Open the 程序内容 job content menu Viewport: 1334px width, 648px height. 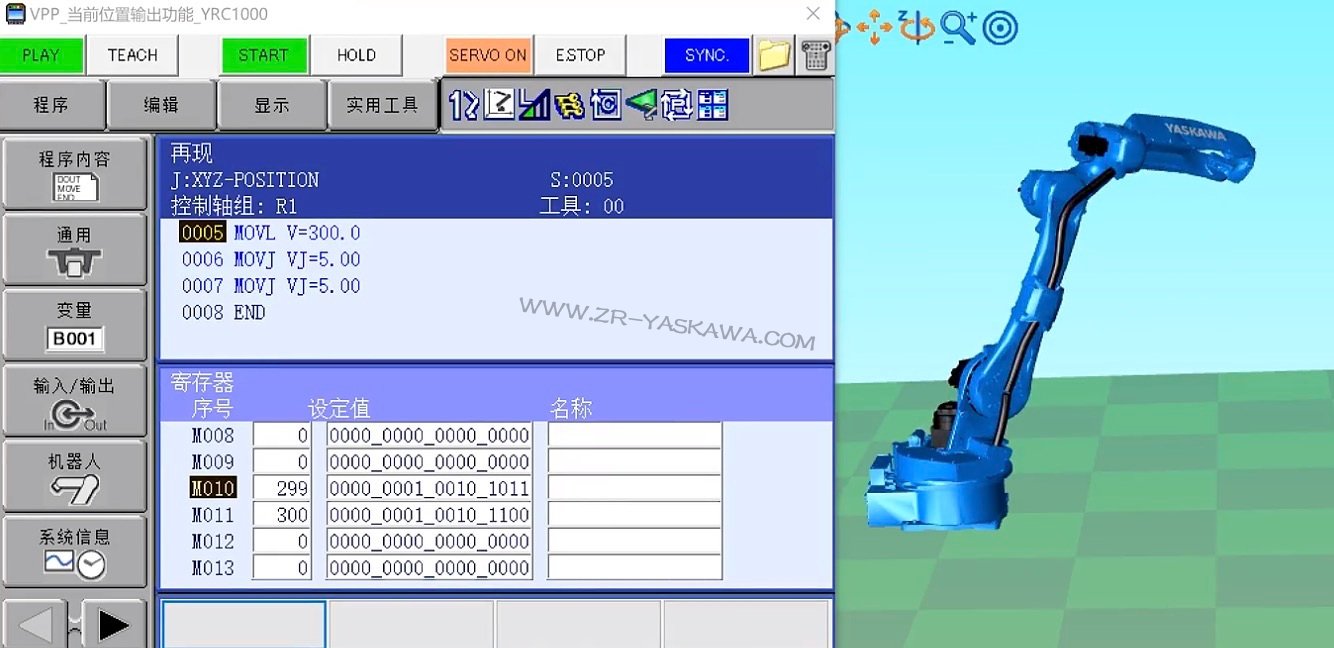click(75, 173)
